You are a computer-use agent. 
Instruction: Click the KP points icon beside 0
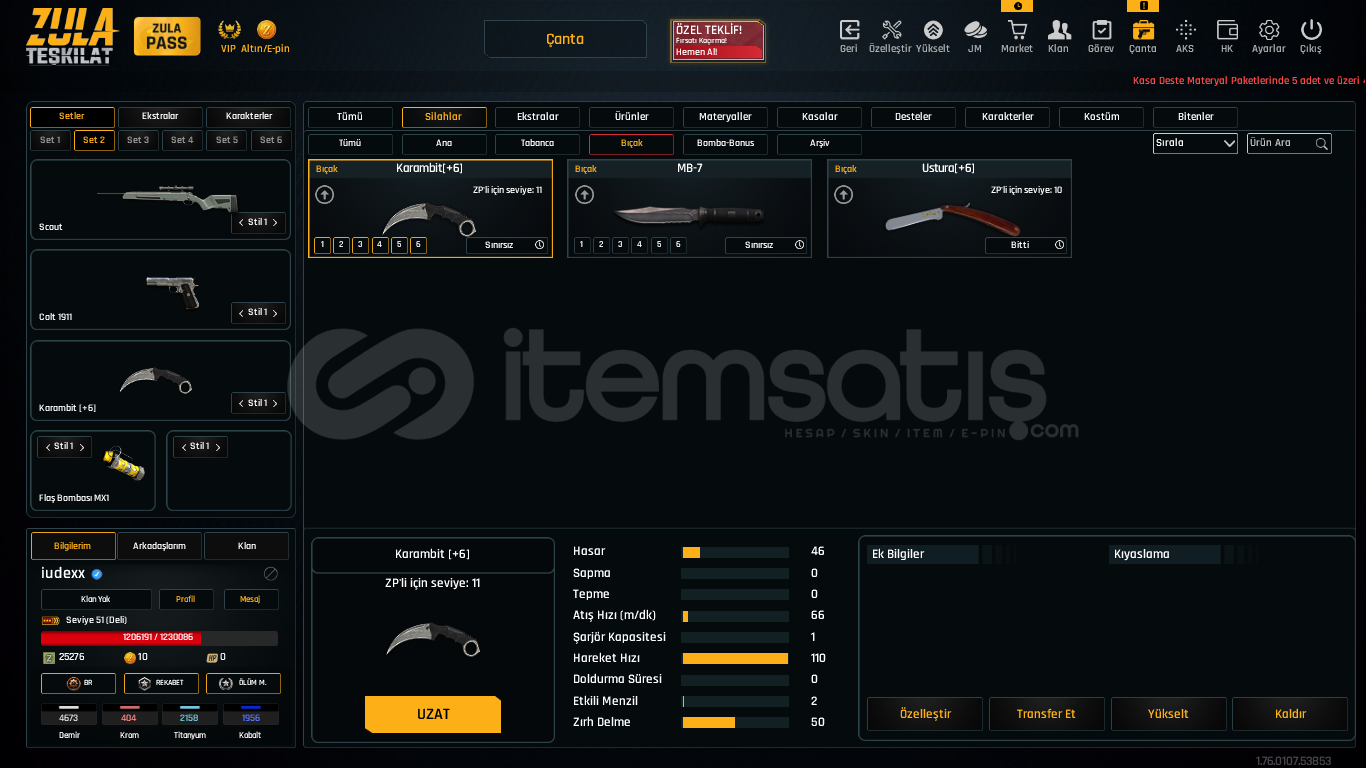point(212,657)
